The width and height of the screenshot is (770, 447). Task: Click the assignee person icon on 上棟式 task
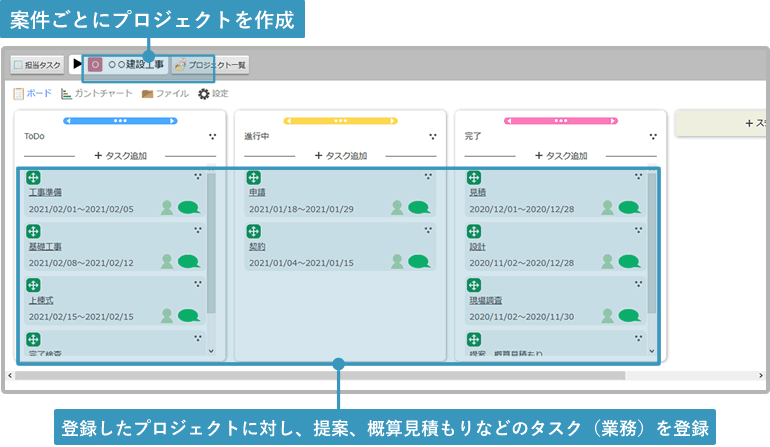coord(167,315)
